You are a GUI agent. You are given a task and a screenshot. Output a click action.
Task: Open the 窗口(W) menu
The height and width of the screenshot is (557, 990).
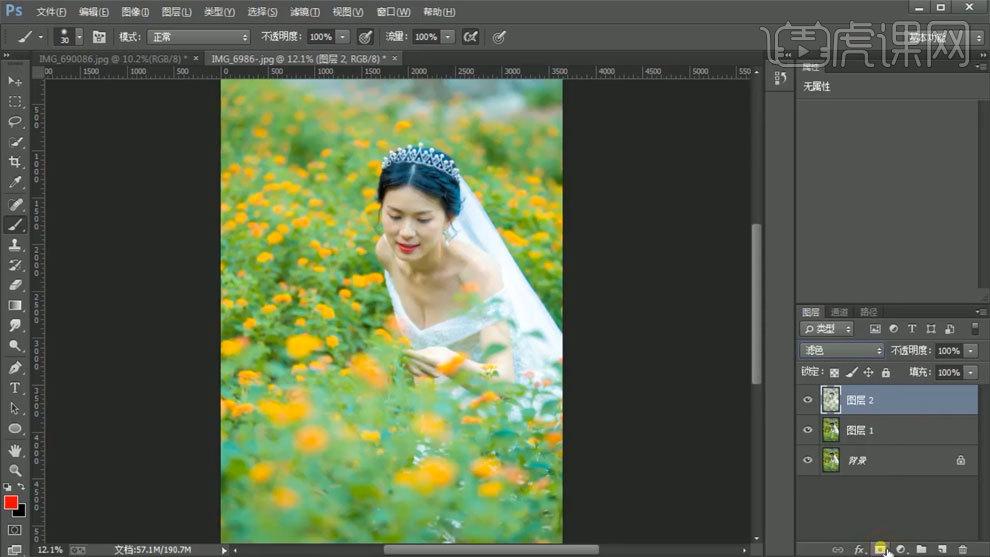coord(393,12)
